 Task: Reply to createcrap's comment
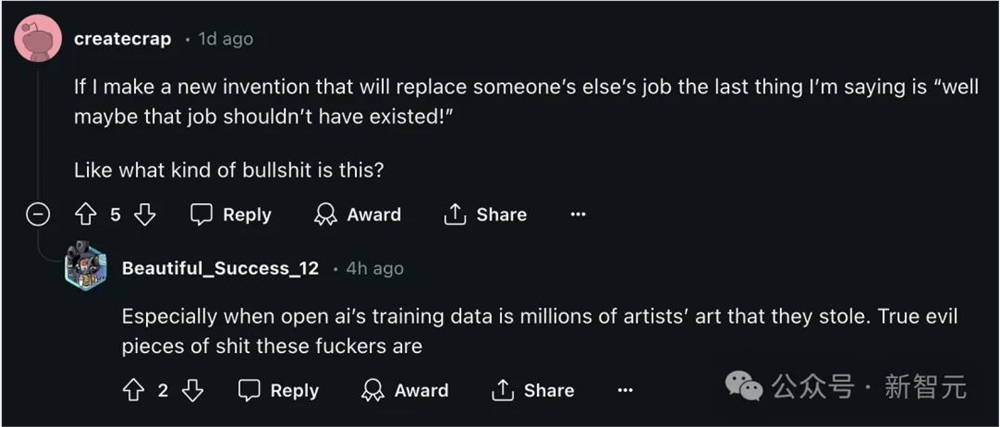point(231,215)
